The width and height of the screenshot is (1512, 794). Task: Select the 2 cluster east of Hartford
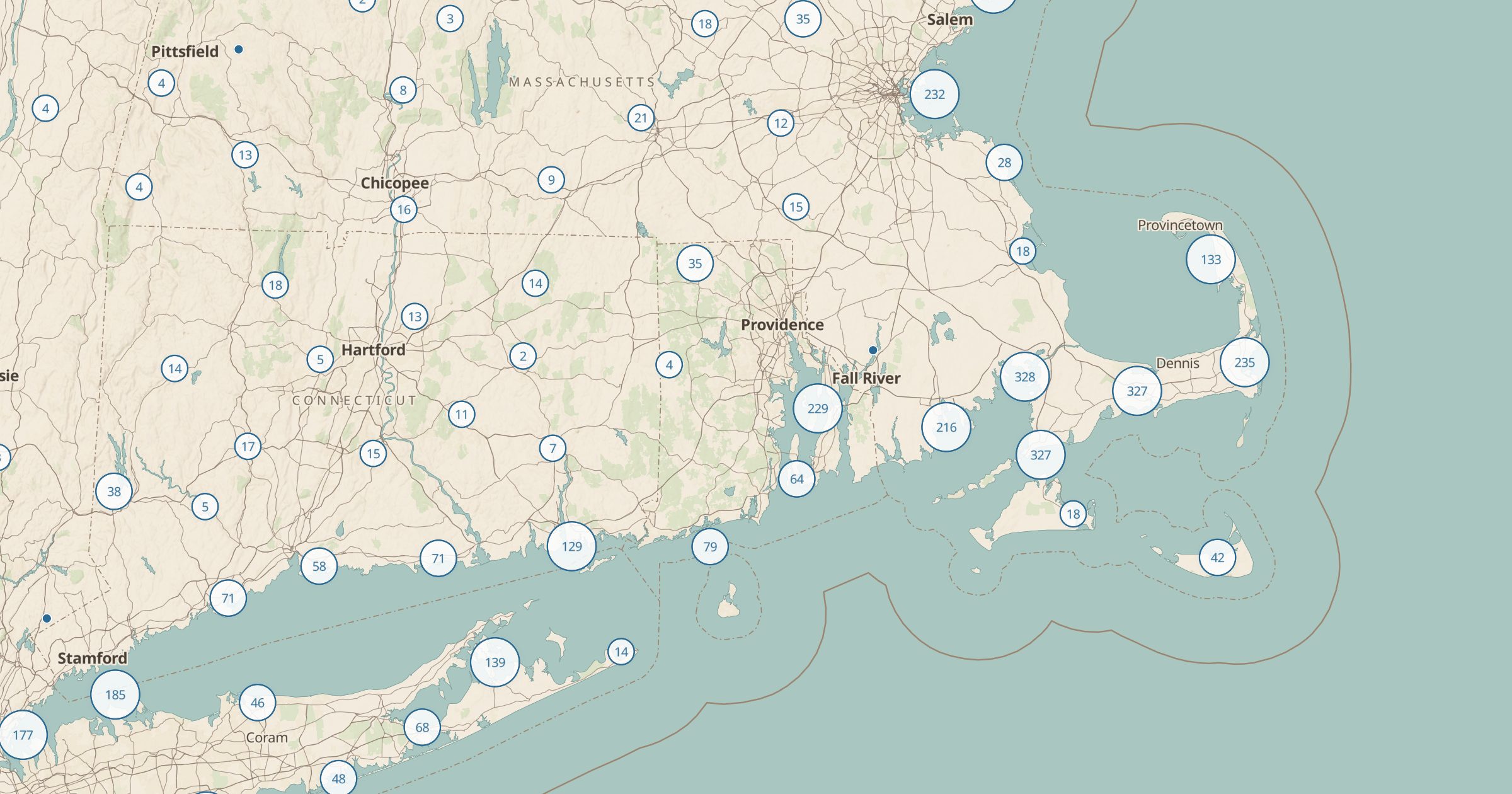523,356
